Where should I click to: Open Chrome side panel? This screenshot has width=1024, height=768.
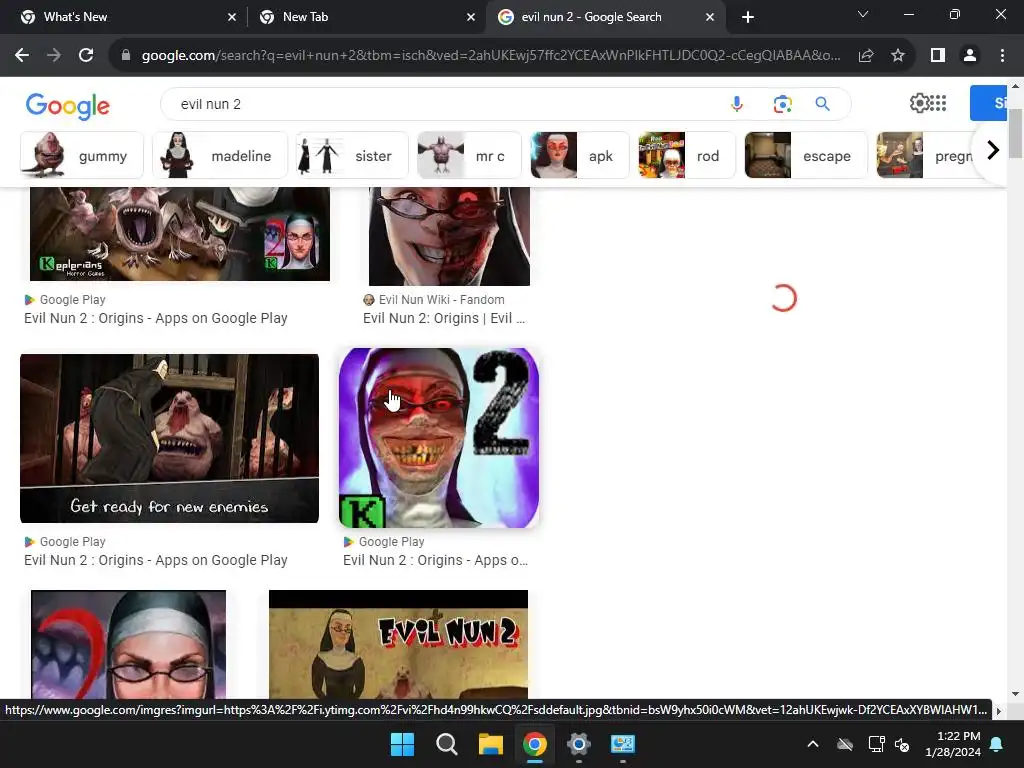(938, 56)
